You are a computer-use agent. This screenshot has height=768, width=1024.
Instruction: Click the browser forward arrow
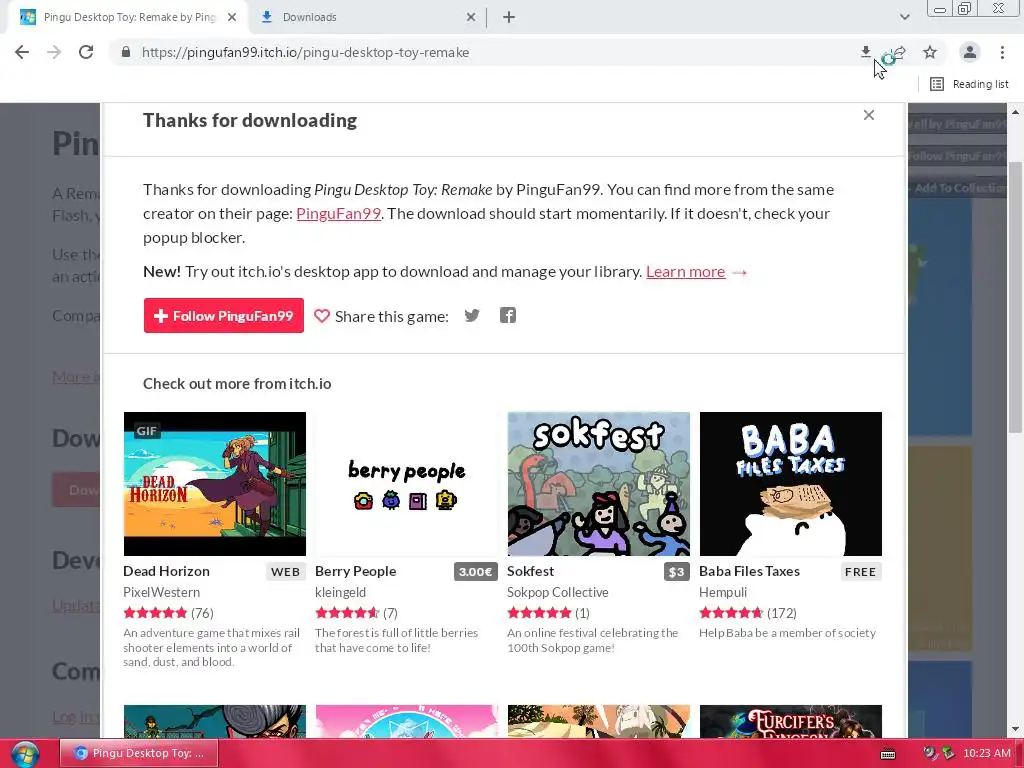[x=54, y=52]
